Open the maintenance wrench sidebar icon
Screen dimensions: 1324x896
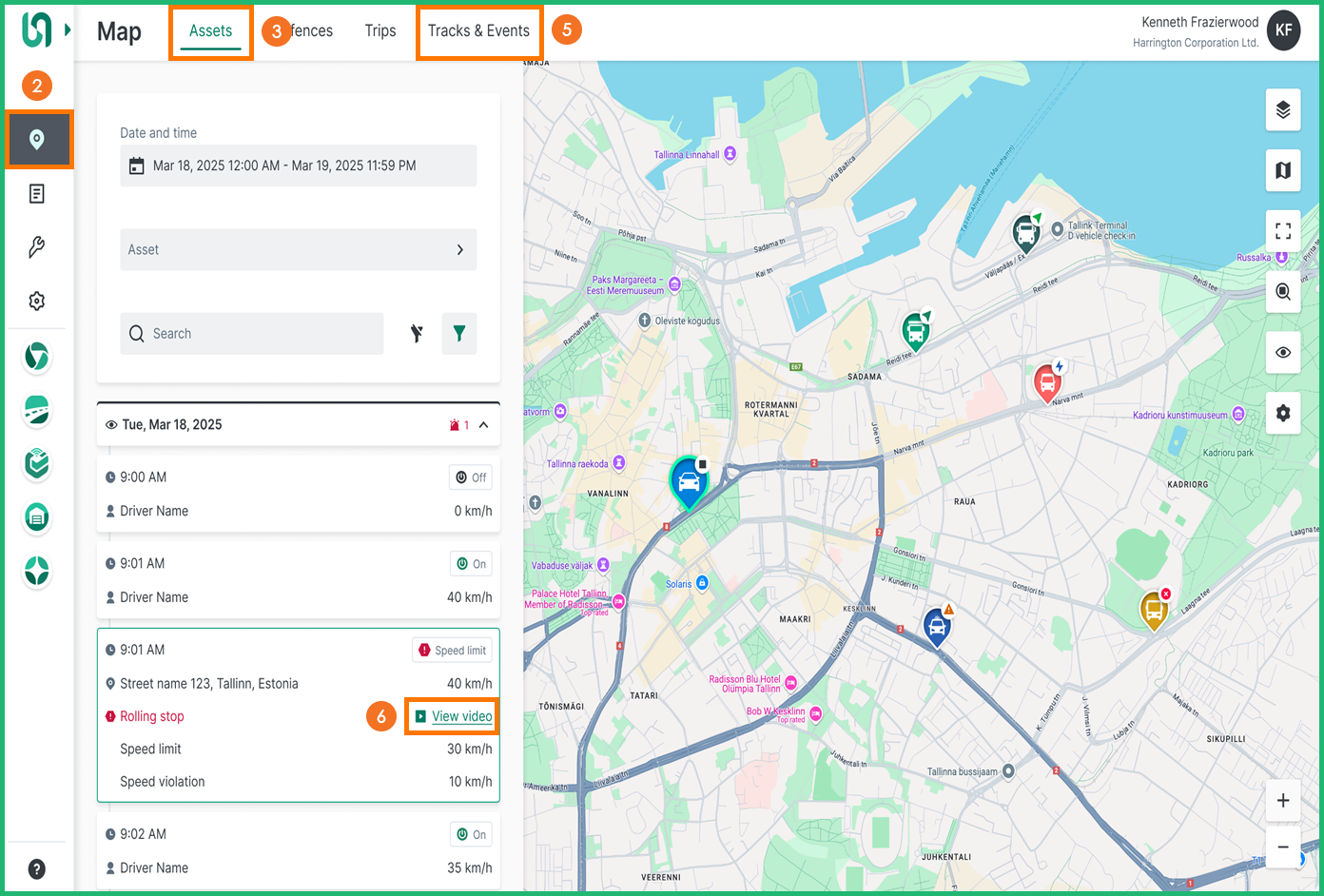point(37,247)
